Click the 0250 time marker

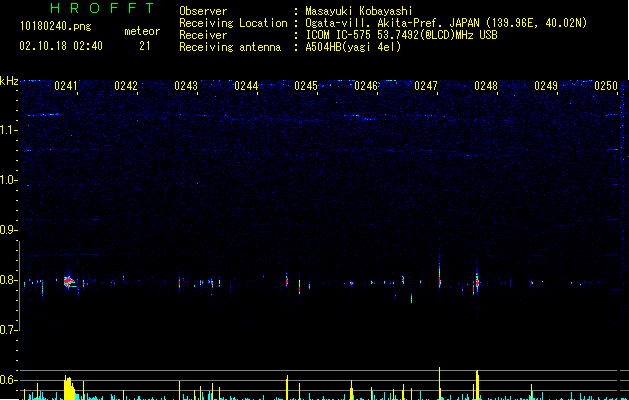tap(606, 86)
